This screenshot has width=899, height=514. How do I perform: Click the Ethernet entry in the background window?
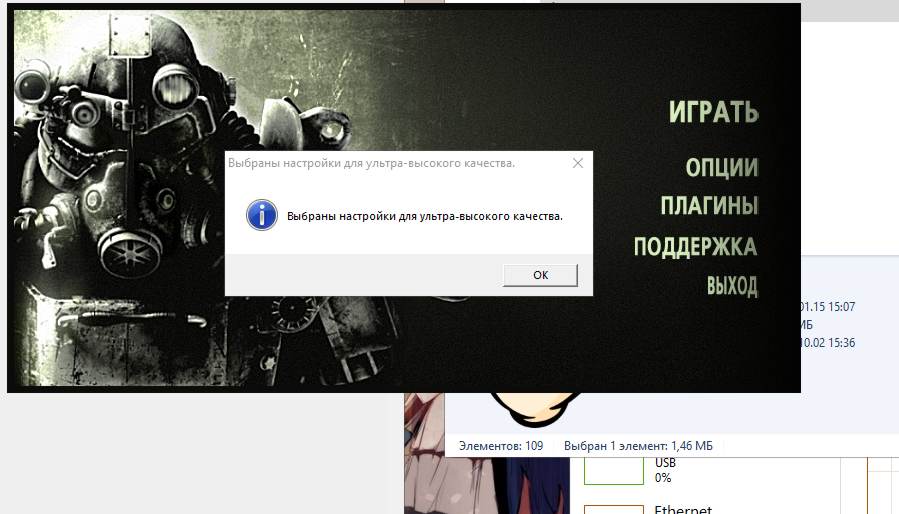(683, 508)
